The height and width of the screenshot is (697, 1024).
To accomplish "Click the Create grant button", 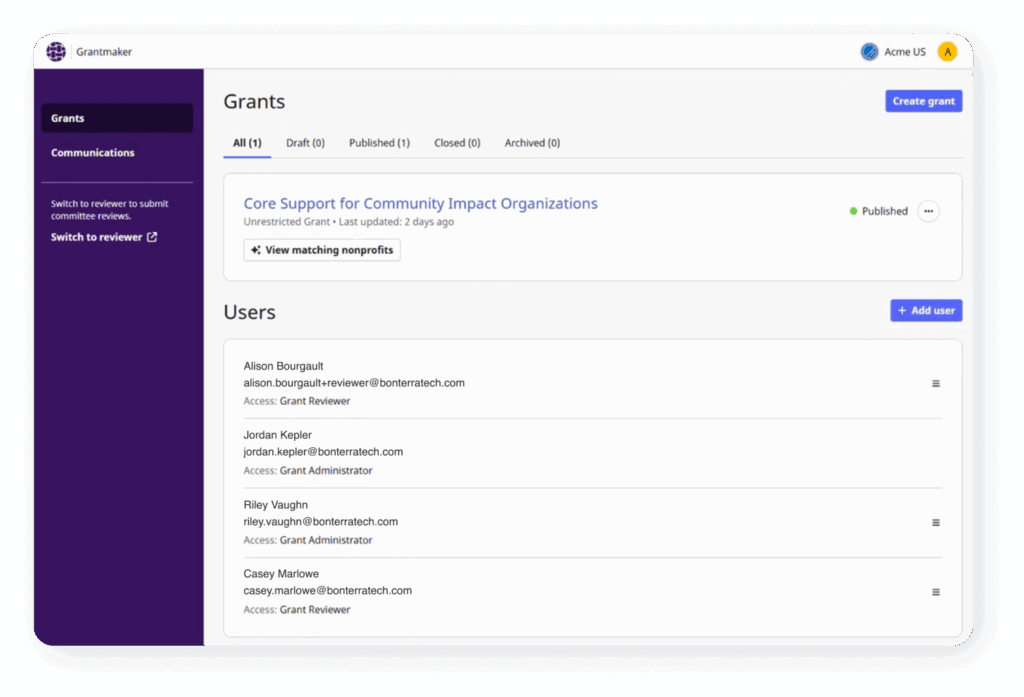I will [923, 100].
